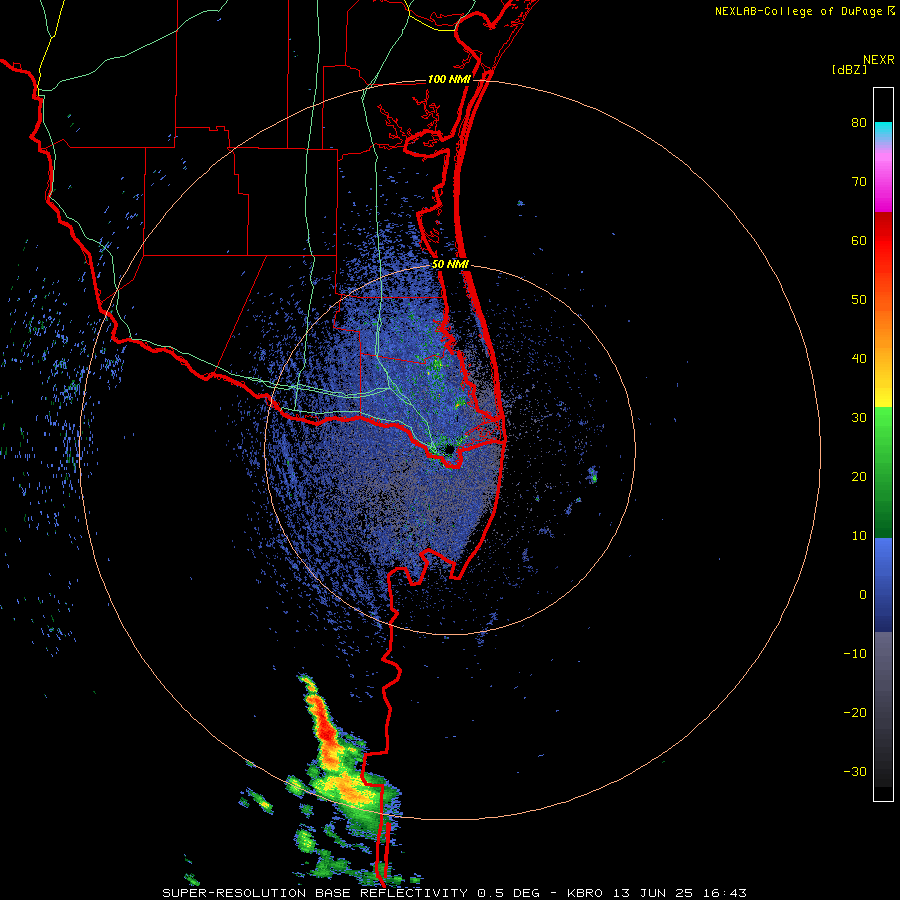
Task: Click the 40 dBZ colorbar label
Action: [859, 359]
